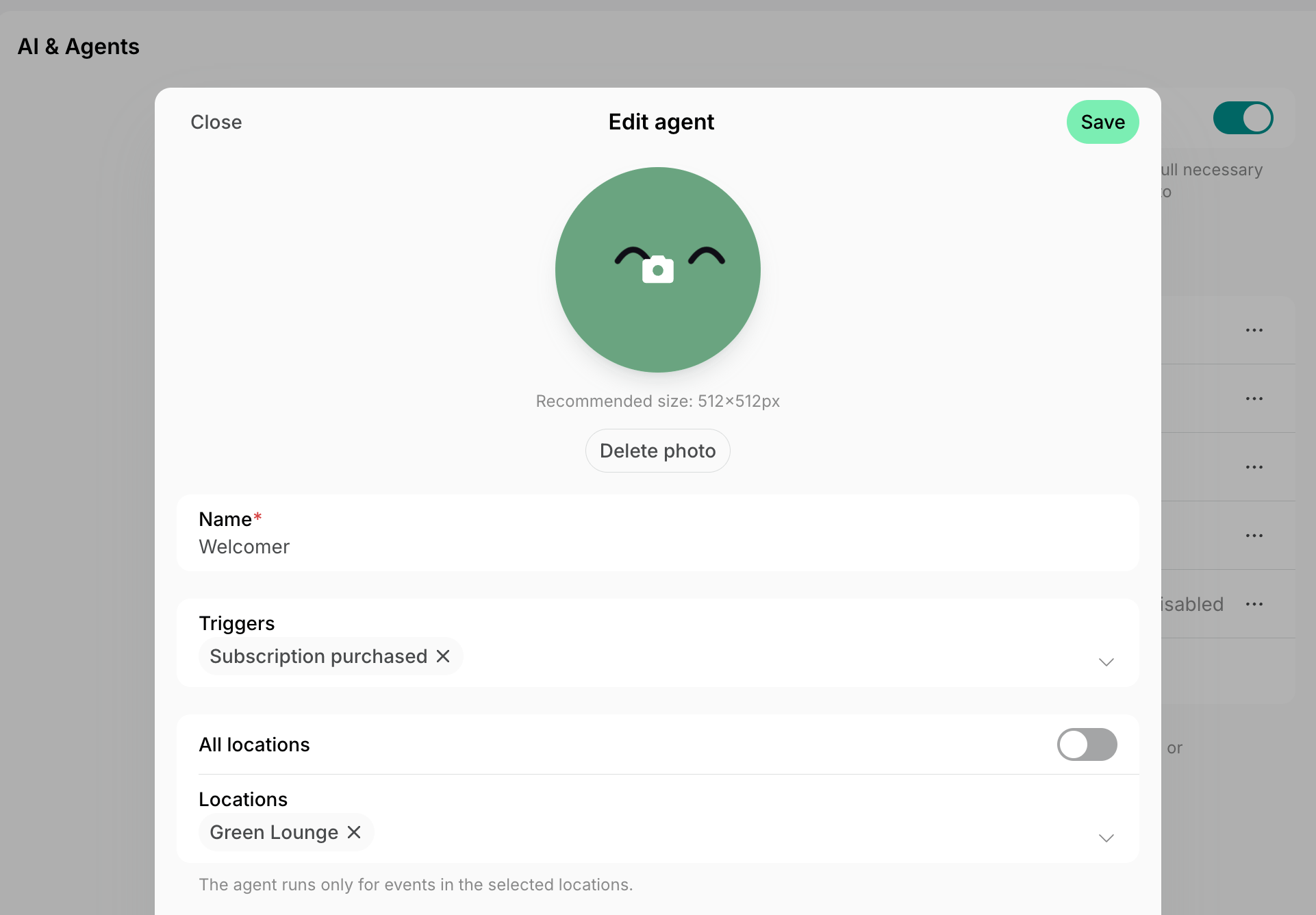Expand the Triggers dropdown chevron
This screenshot has height=915, width=1316.
point(1106,662)
